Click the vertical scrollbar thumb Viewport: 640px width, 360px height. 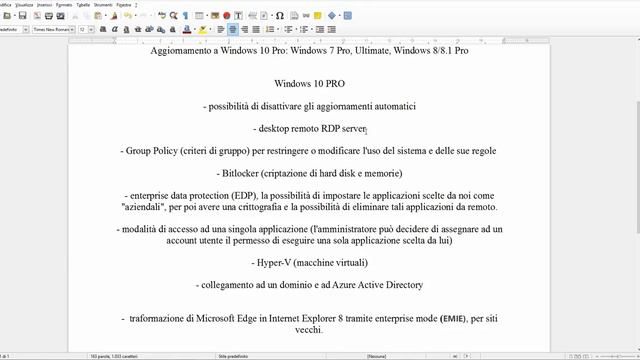point(638,167)
